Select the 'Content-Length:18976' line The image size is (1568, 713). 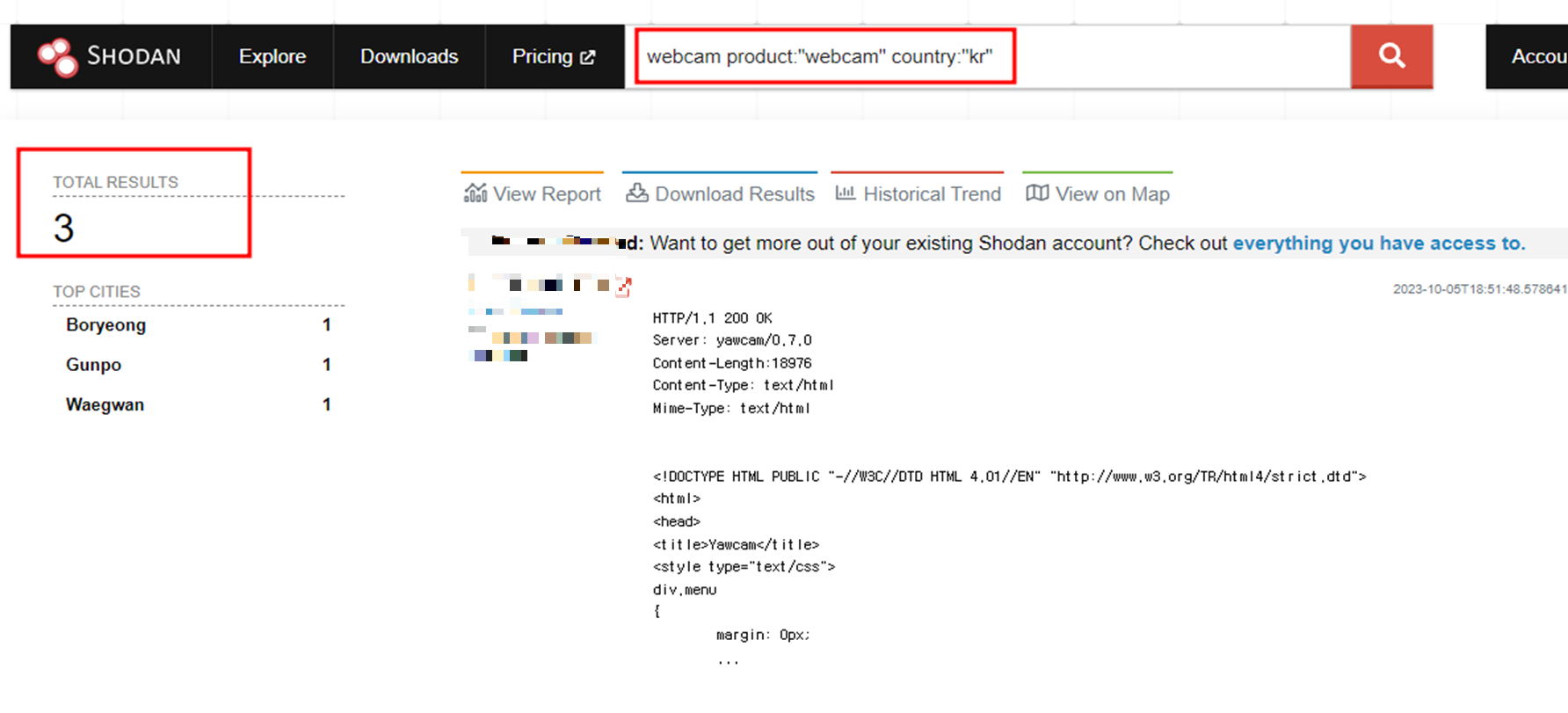732,363
